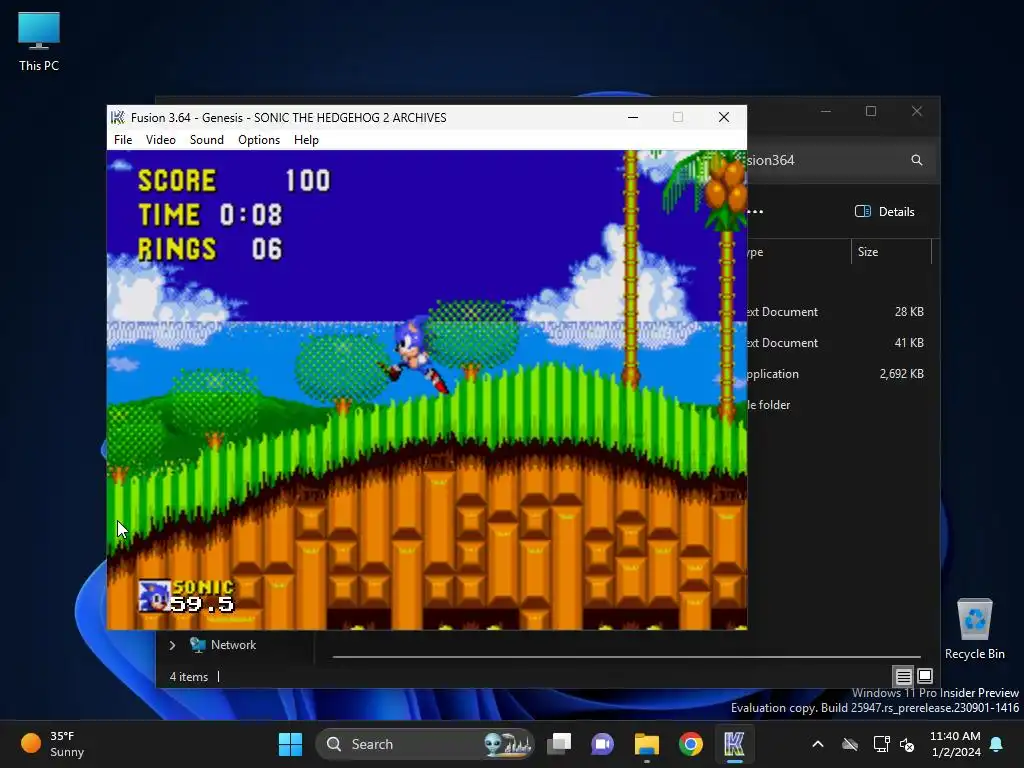Open the Windows Start menu
Viewport: 1024px width, 768px height.
coord(291,744)
